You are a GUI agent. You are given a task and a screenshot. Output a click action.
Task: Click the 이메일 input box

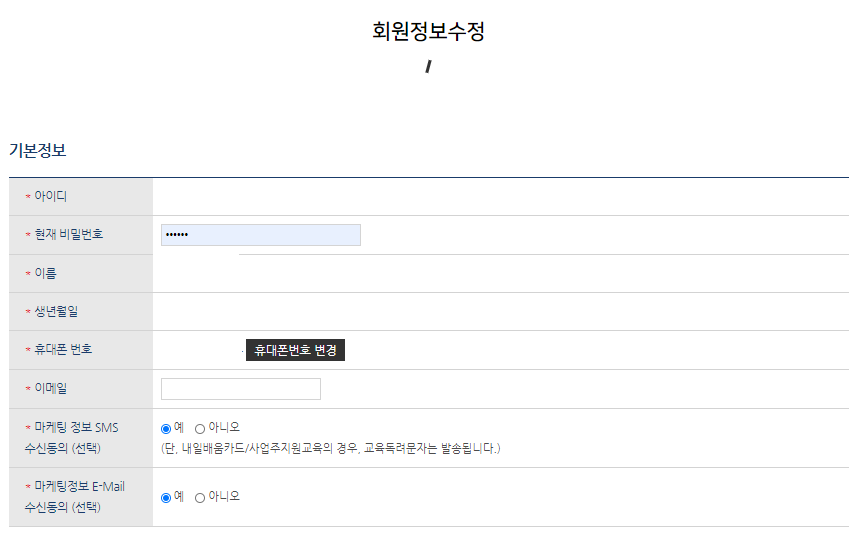click(x=240, y=389)
